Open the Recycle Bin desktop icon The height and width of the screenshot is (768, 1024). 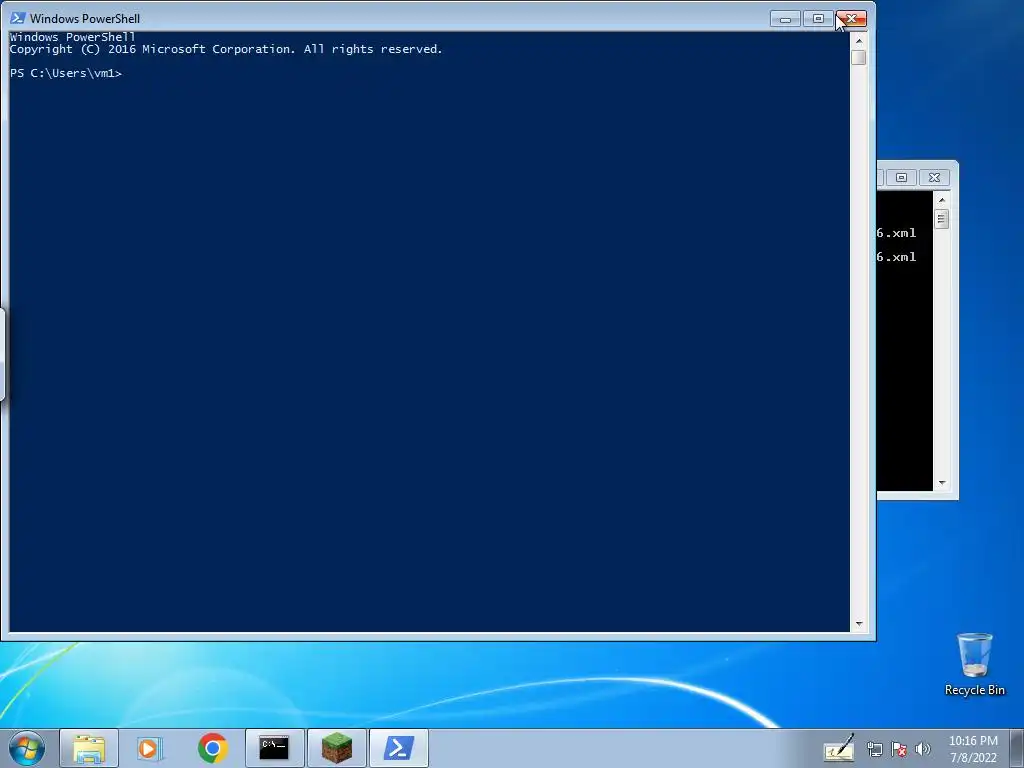pyautogui.click(x=974, y=664)
